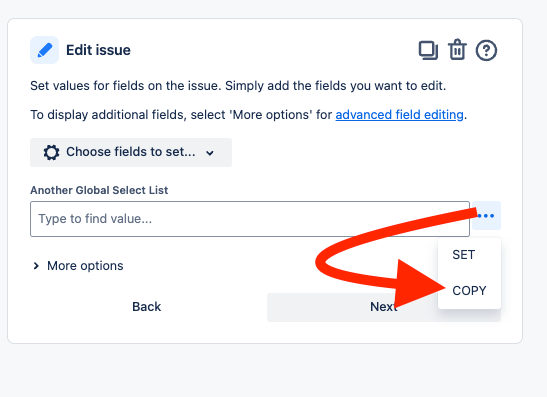Focus the Type to find value field
Image resolution: width=547 pixels, height=397 pixels.
(x=250, y=219)
